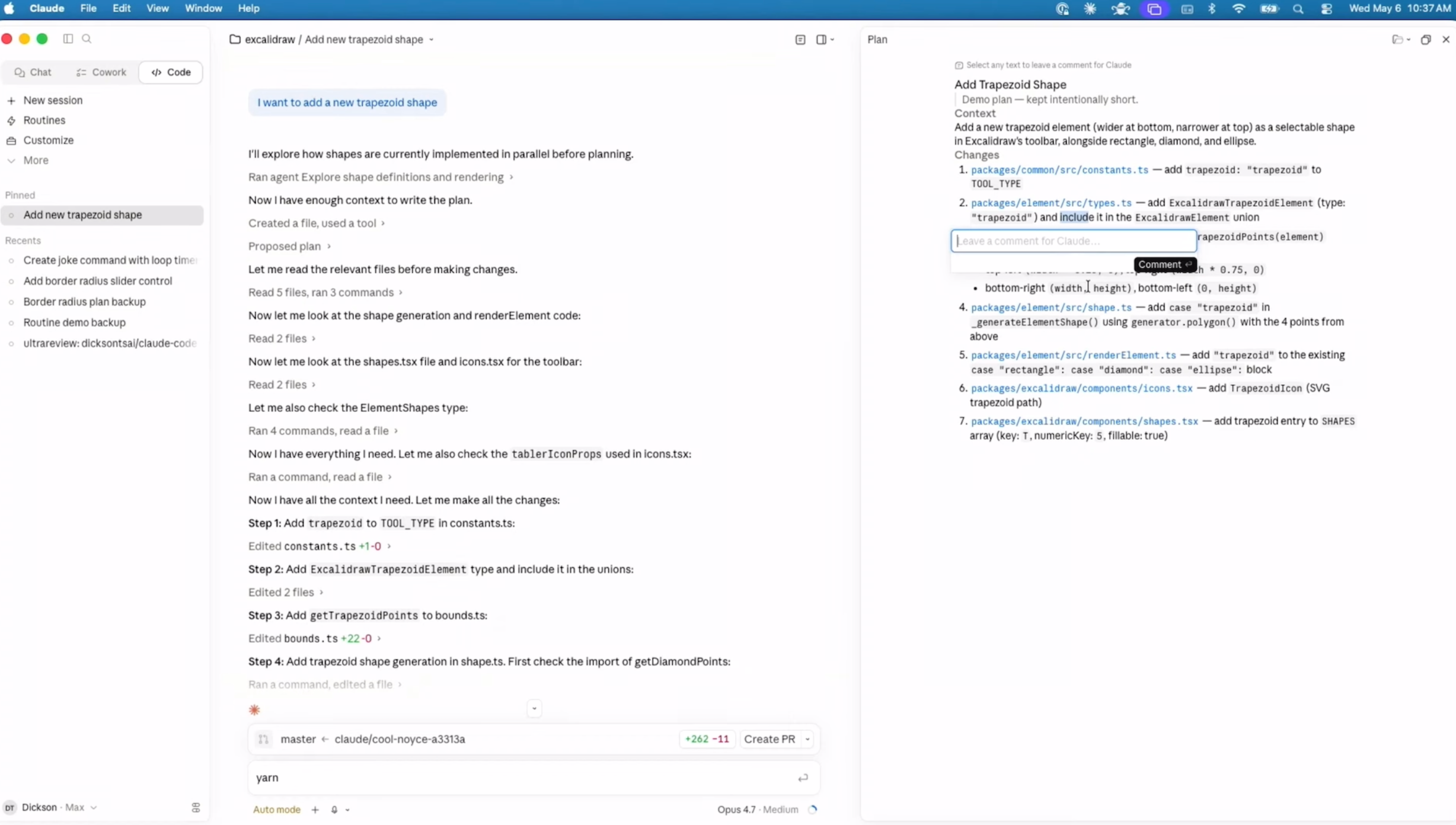Open packages/common/src/constants.ts link

[1059, 170]
